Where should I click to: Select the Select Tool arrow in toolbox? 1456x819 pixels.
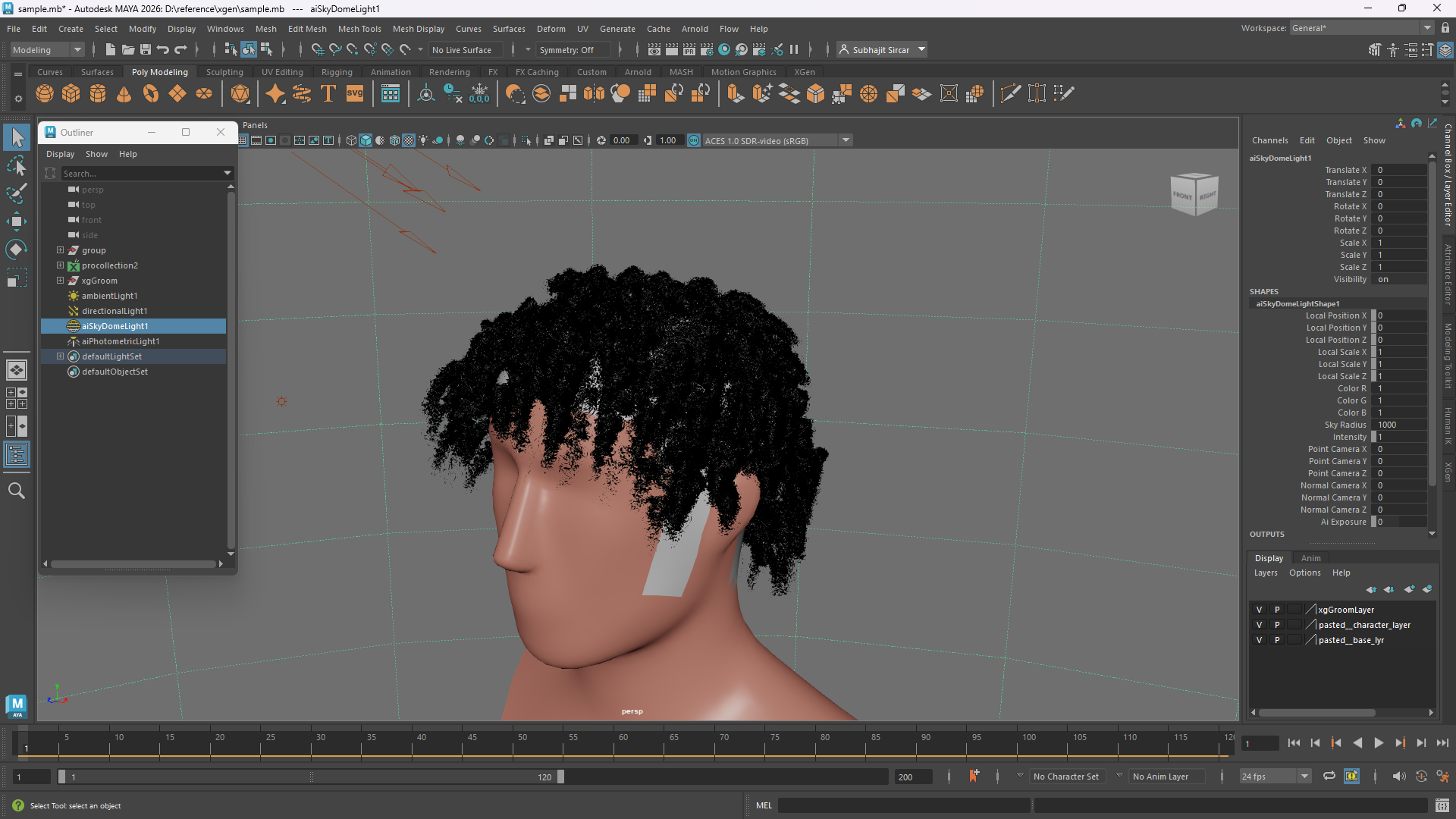(x=17, y=137)
